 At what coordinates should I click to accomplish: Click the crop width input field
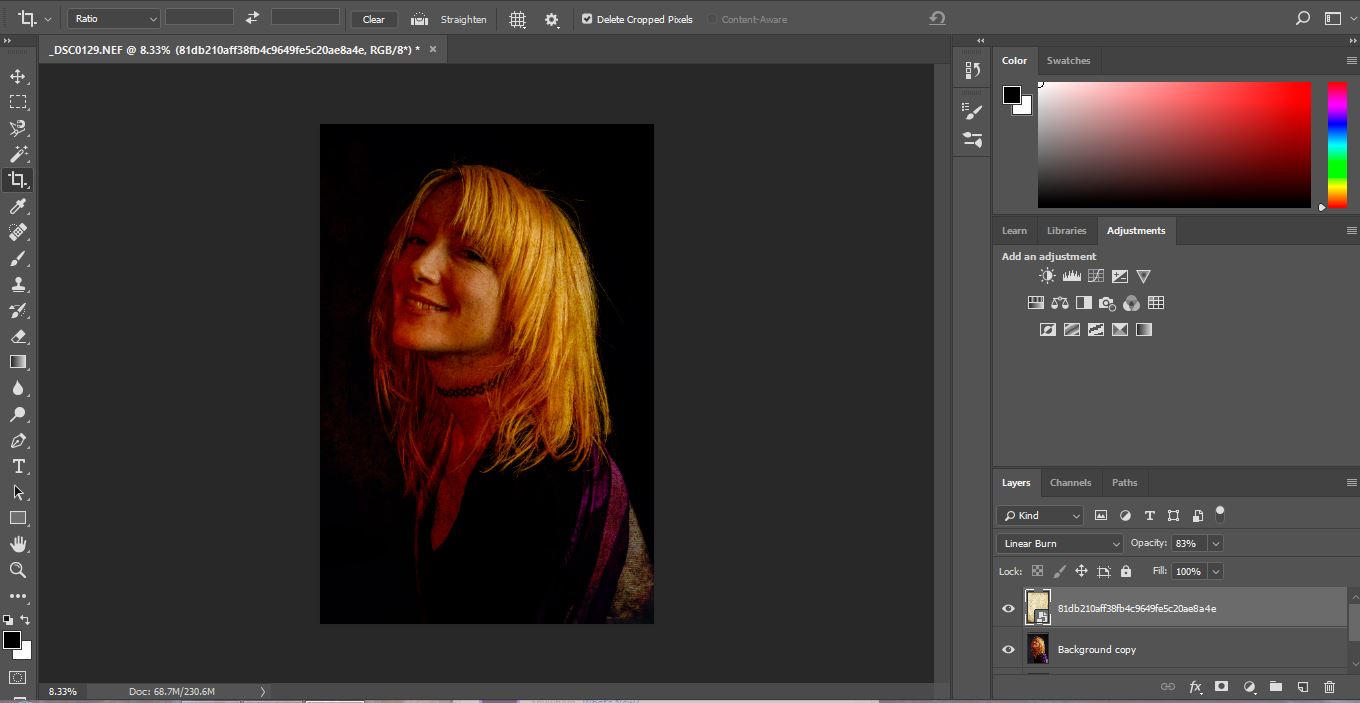[x=199, y=18]
